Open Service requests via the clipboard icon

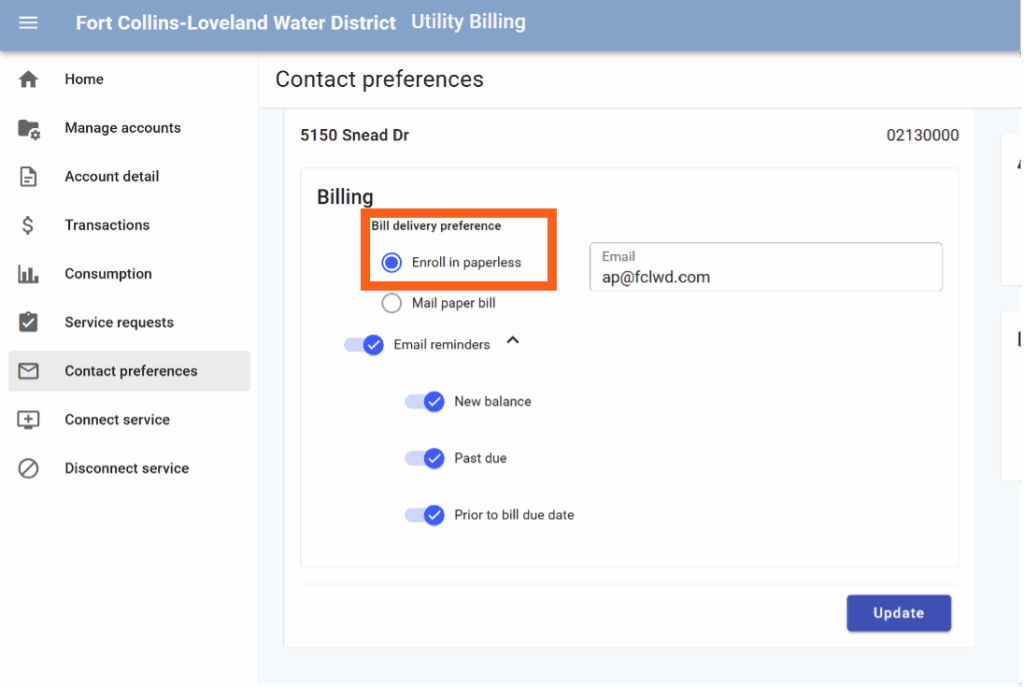(x=28, y=322)
